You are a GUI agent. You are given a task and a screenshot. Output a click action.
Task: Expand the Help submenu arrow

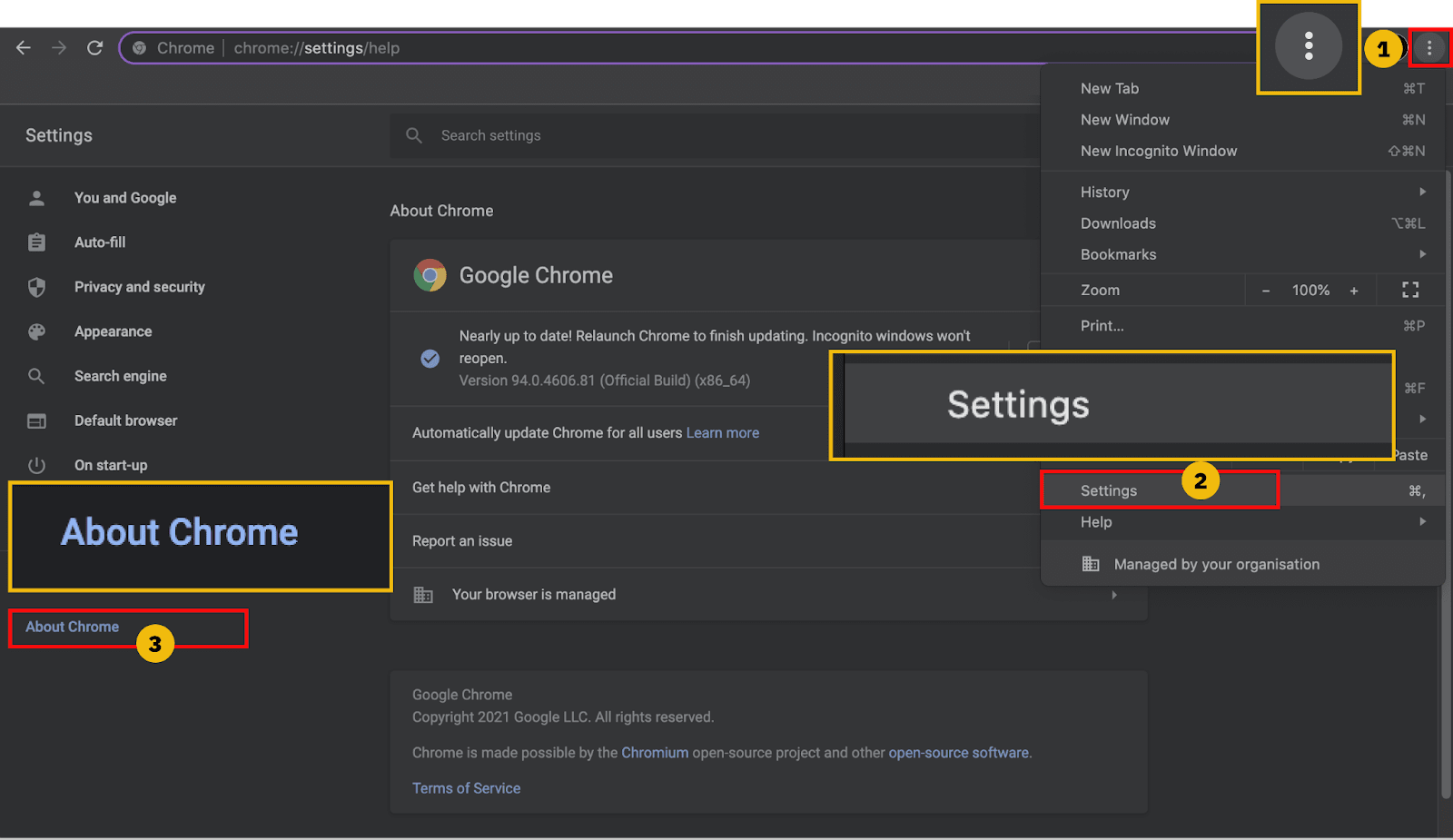1423,521
